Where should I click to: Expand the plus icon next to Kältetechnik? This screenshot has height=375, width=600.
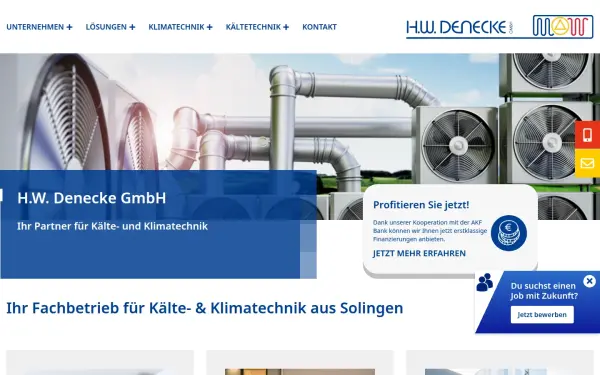(x=286, y=27)
